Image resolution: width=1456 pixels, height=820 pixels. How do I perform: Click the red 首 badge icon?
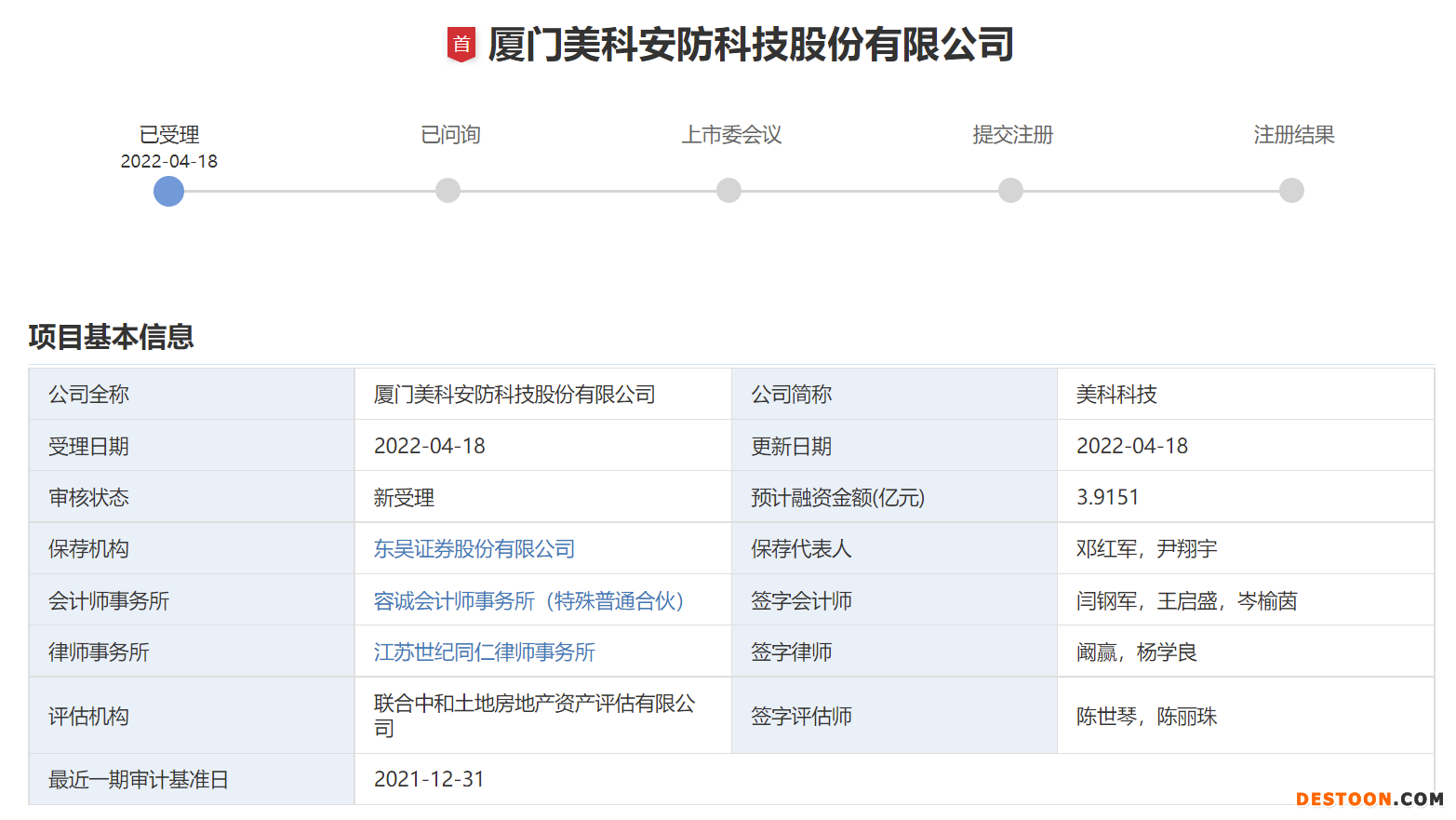pyautogui.click(x=461, y=43)
